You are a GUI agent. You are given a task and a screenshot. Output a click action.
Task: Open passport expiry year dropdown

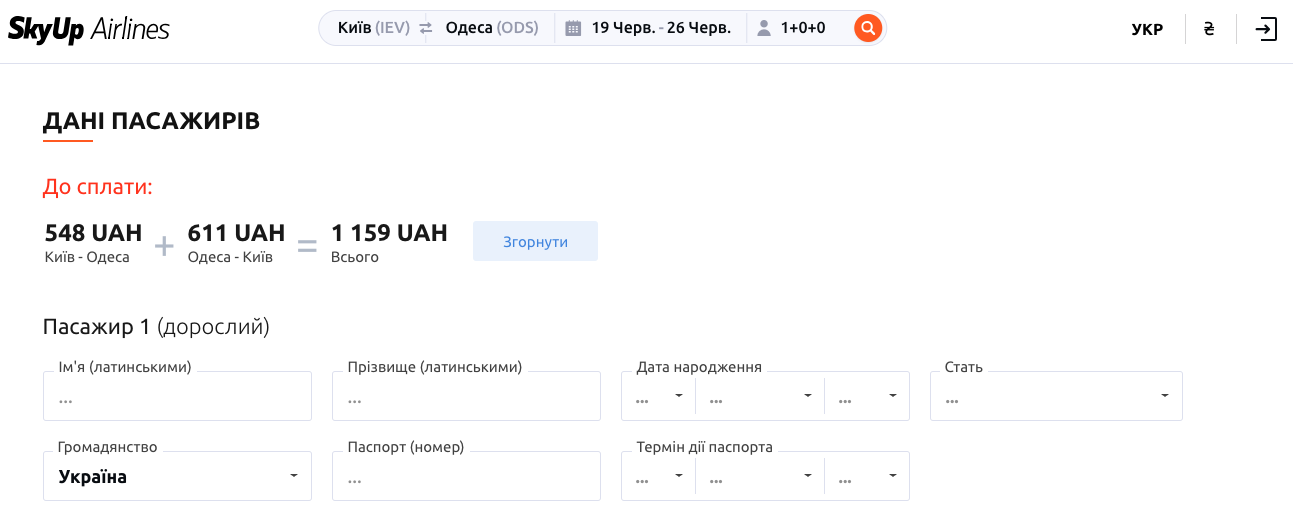tap(867, 476)
